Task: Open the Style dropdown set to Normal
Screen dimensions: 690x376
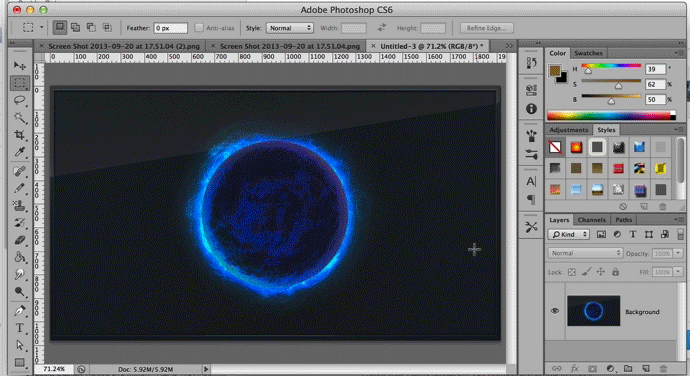Action: point(290,28)
